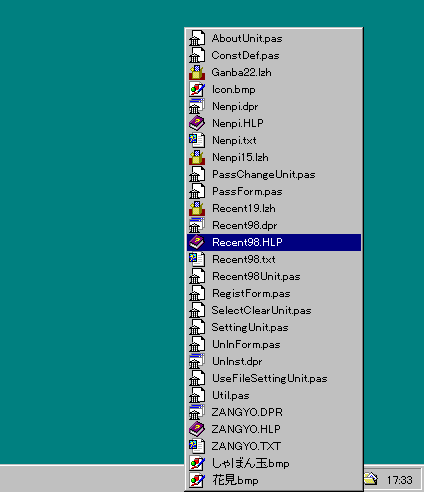Click the archive box icon for Ganba22.lzh
This screenshot has width=424, height=492.
197,72
